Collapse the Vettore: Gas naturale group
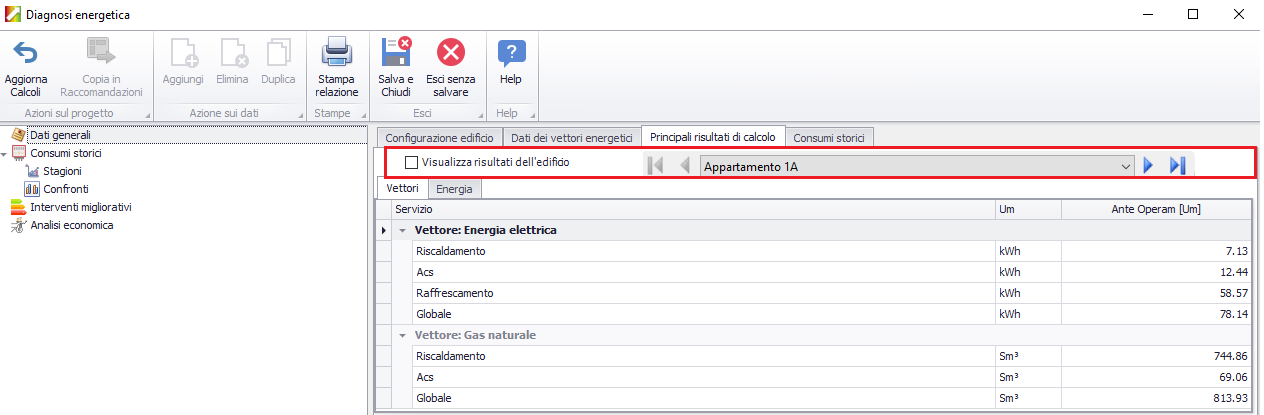The width and height of the screenshot is (1264, 415). (x=402, y=335)
